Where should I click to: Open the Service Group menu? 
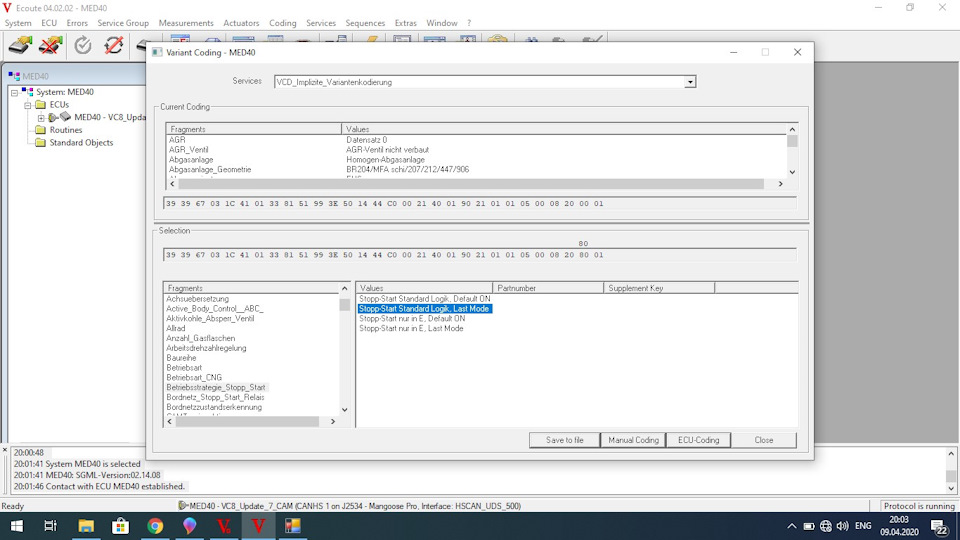click(123, 23)
